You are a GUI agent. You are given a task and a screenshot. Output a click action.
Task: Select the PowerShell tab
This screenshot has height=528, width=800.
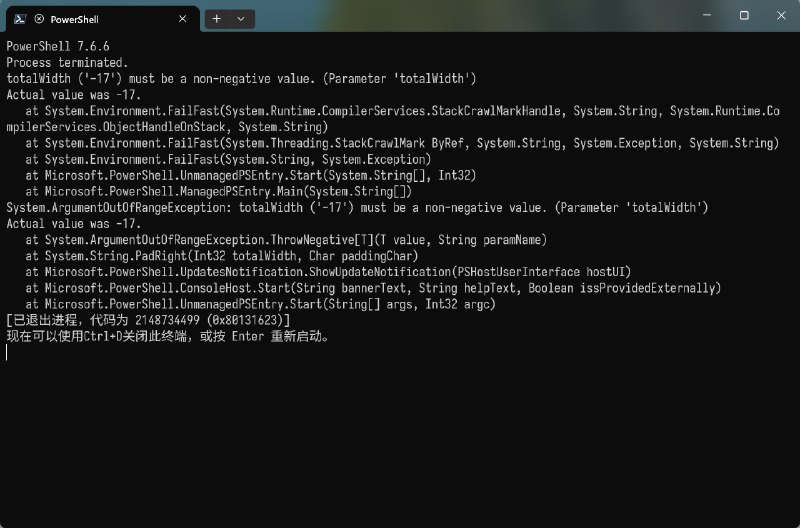[103, 19]
